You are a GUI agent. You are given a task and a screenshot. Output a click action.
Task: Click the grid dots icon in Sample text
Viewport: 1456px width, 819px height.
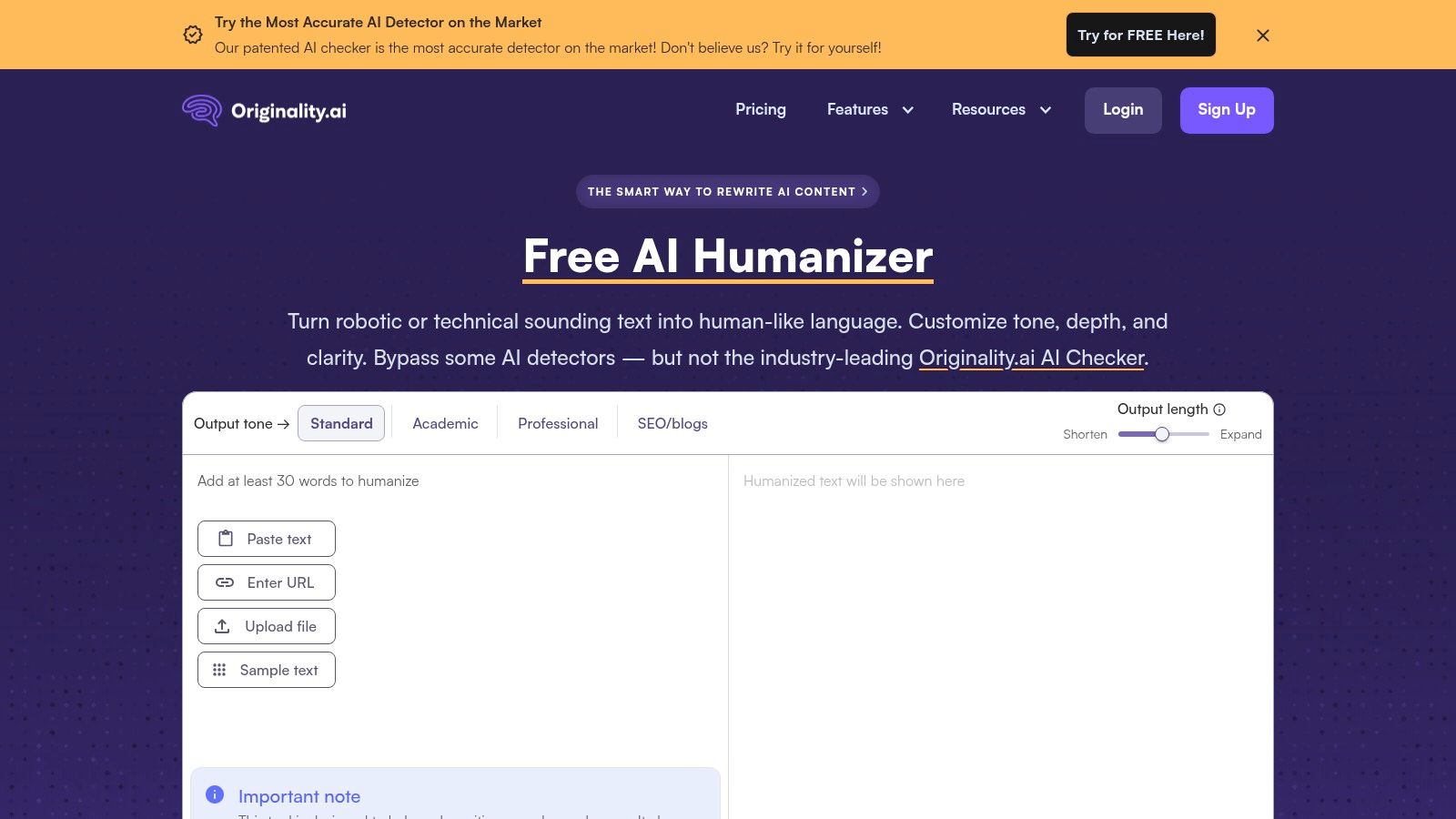pos(219,670)
